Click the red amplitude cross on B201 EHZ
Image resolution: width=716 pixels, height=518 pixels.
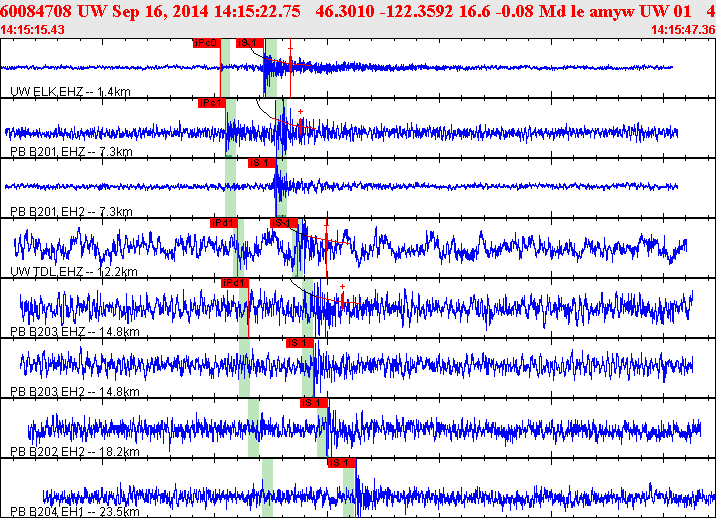[300, 112]
